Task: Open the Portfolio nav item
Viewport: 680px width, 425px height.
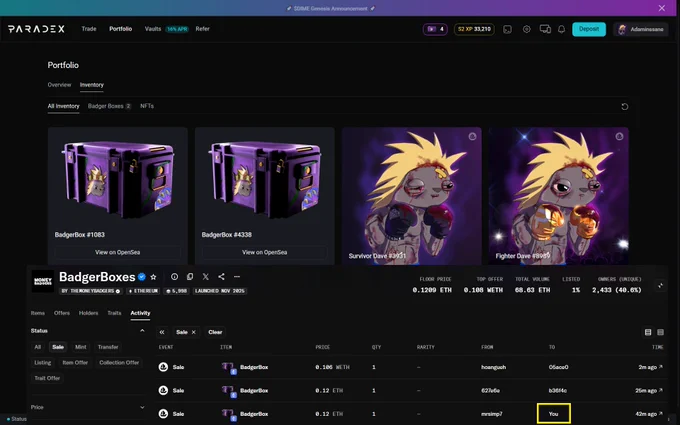Action: click(x=121, y=29)
